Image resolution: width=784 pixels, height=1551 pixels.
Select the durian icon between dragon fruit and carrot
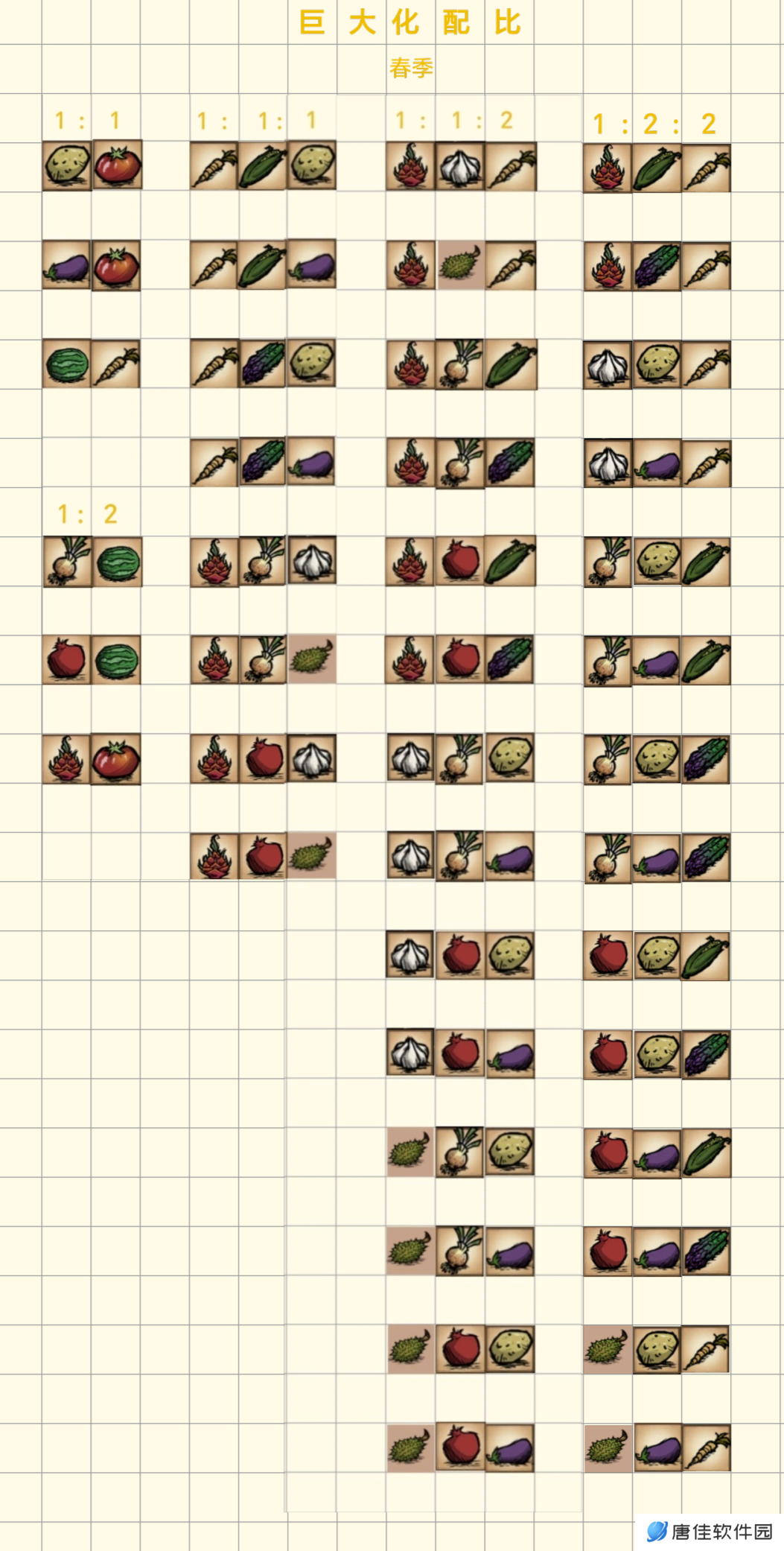460,265
